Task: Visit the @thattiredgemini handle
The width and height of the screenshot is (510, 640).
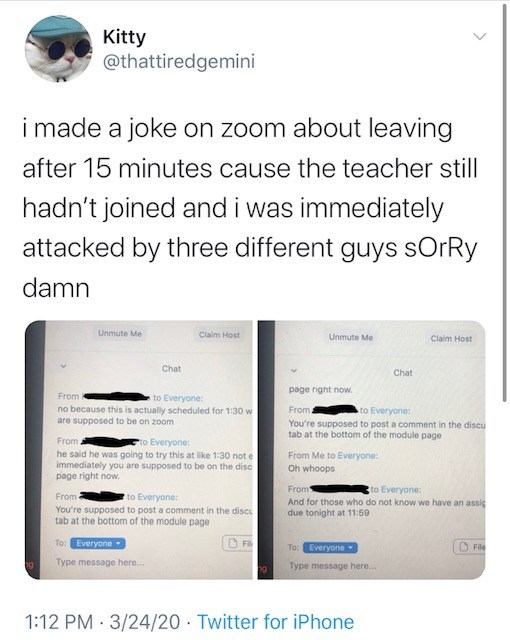Action: (179, 62)
